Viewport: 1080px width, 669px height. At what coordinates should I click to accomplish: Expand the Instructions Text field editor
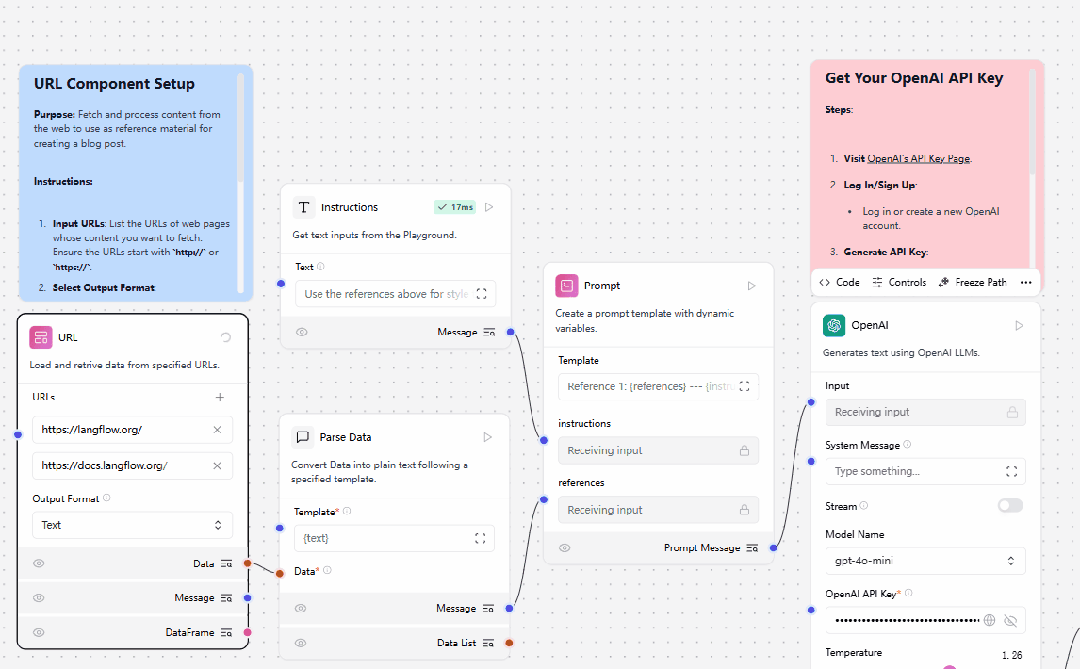tap(481, 294)
